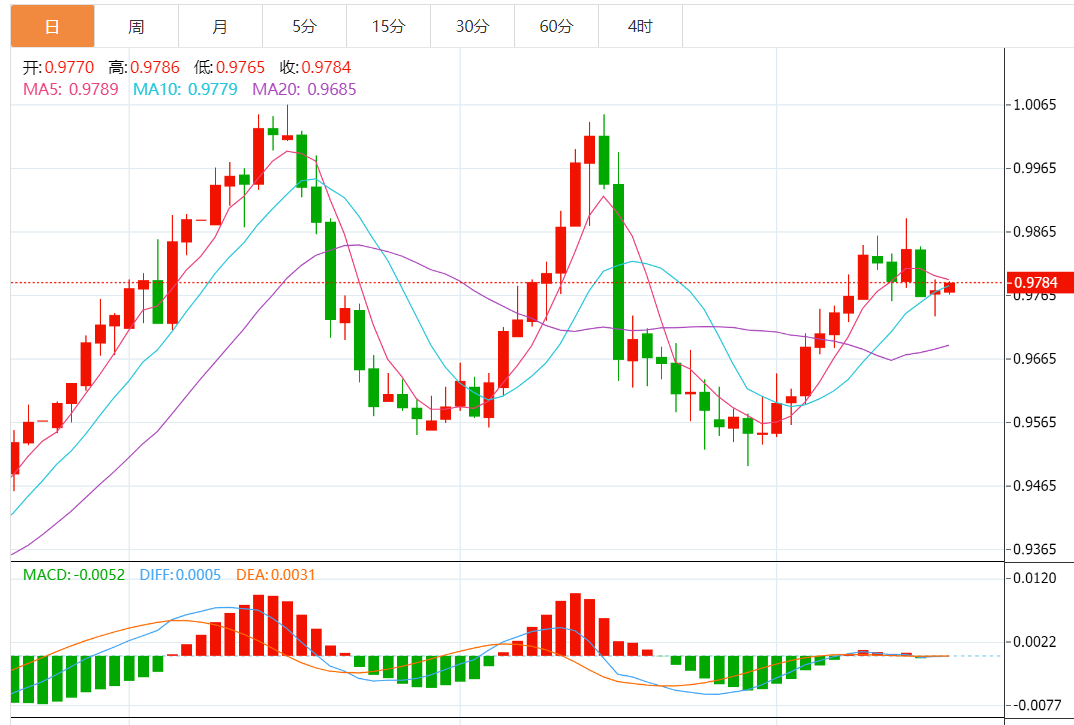Click the MA10: 0.9779 indicator label

pos(185,89)
